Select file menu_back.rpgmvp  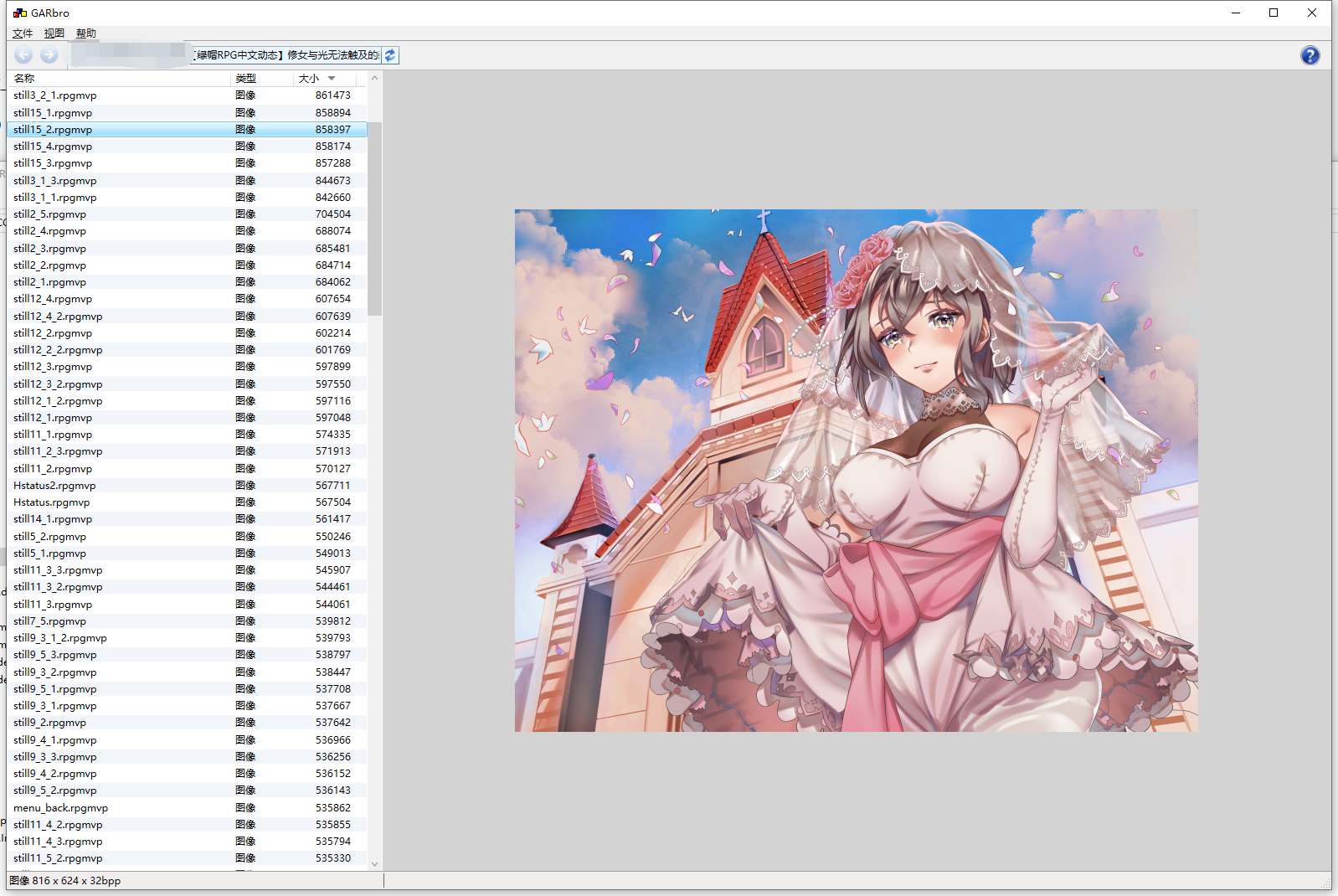coord(187,808)
